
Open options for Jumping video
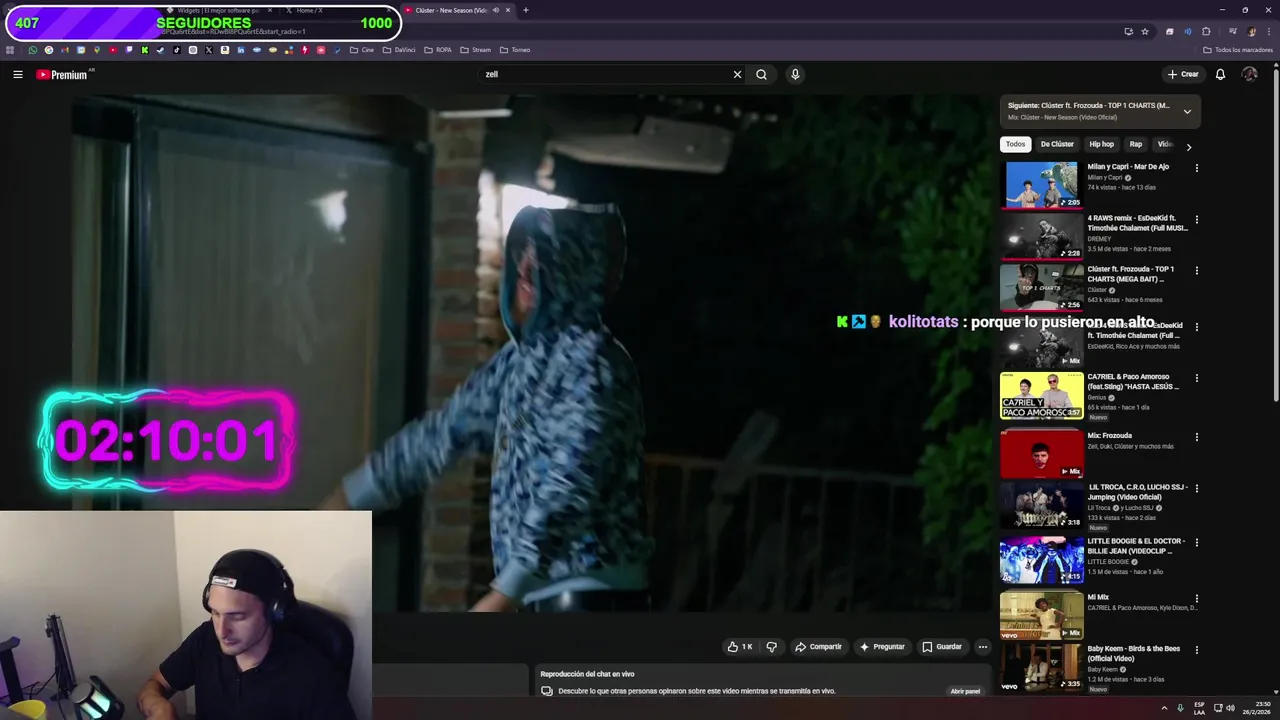click(1196, 488)
